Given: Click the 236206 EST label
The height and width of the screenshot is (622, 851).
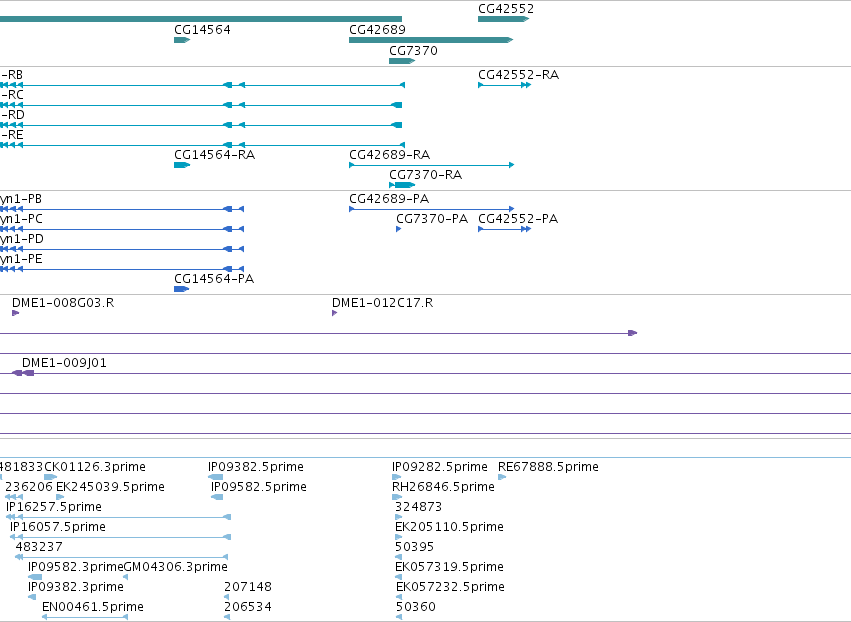Looking at the screenshot, I should [29, 487].
